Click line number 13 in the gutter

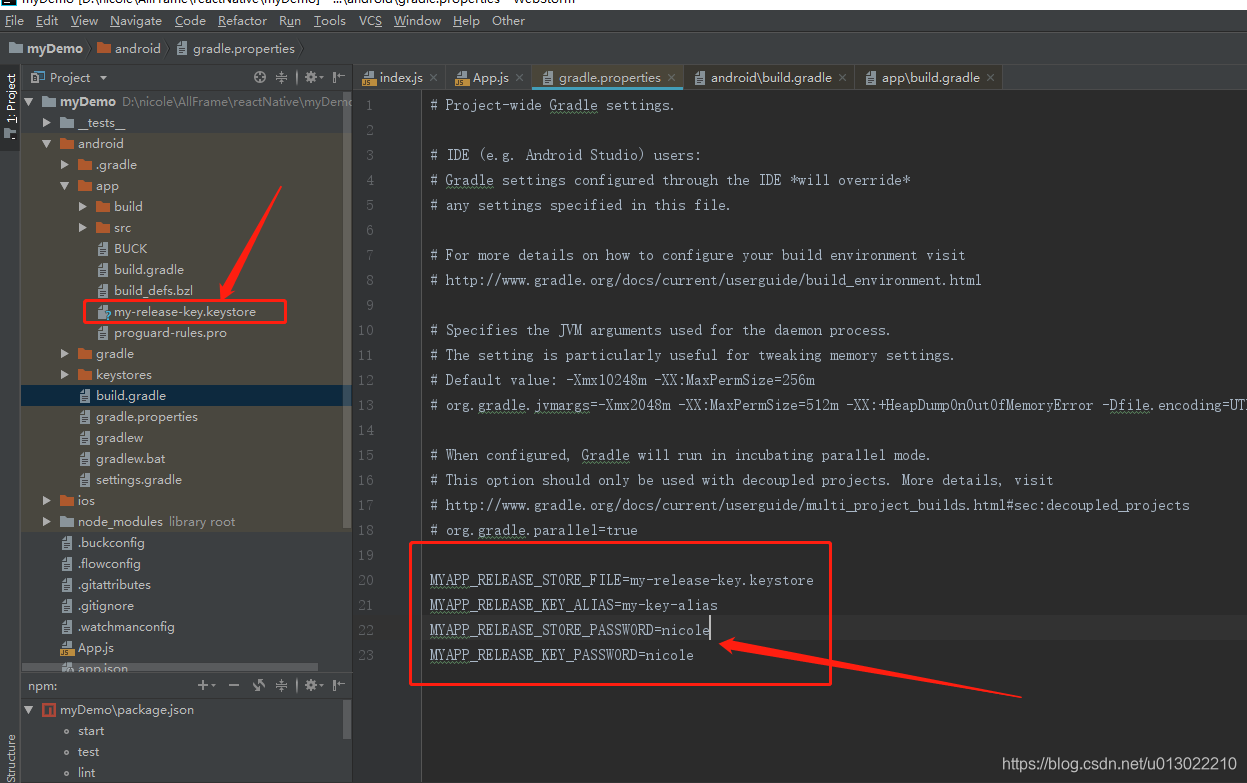click(x=367, y=405)
